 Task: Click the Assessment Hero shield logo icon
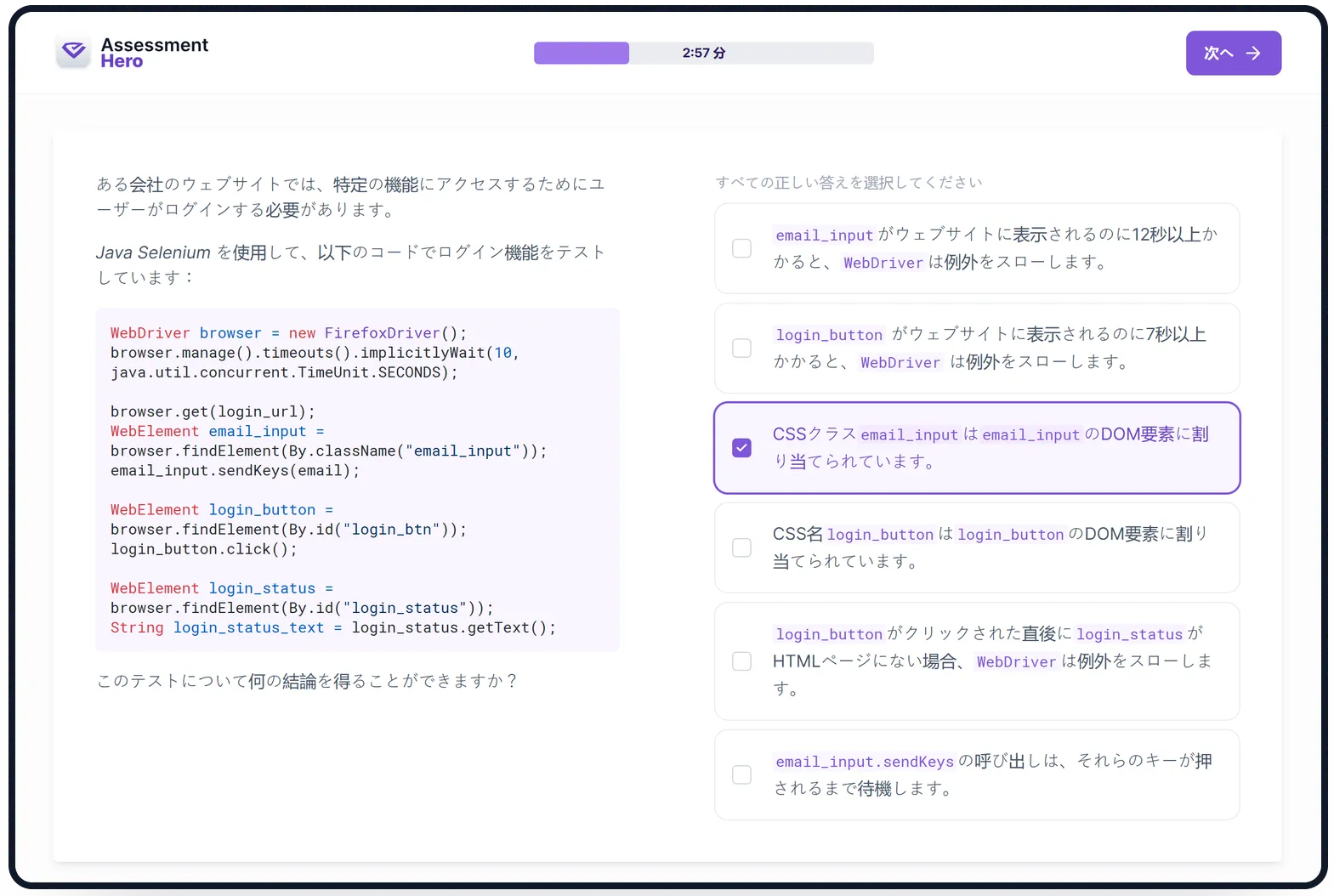[74, 52]
